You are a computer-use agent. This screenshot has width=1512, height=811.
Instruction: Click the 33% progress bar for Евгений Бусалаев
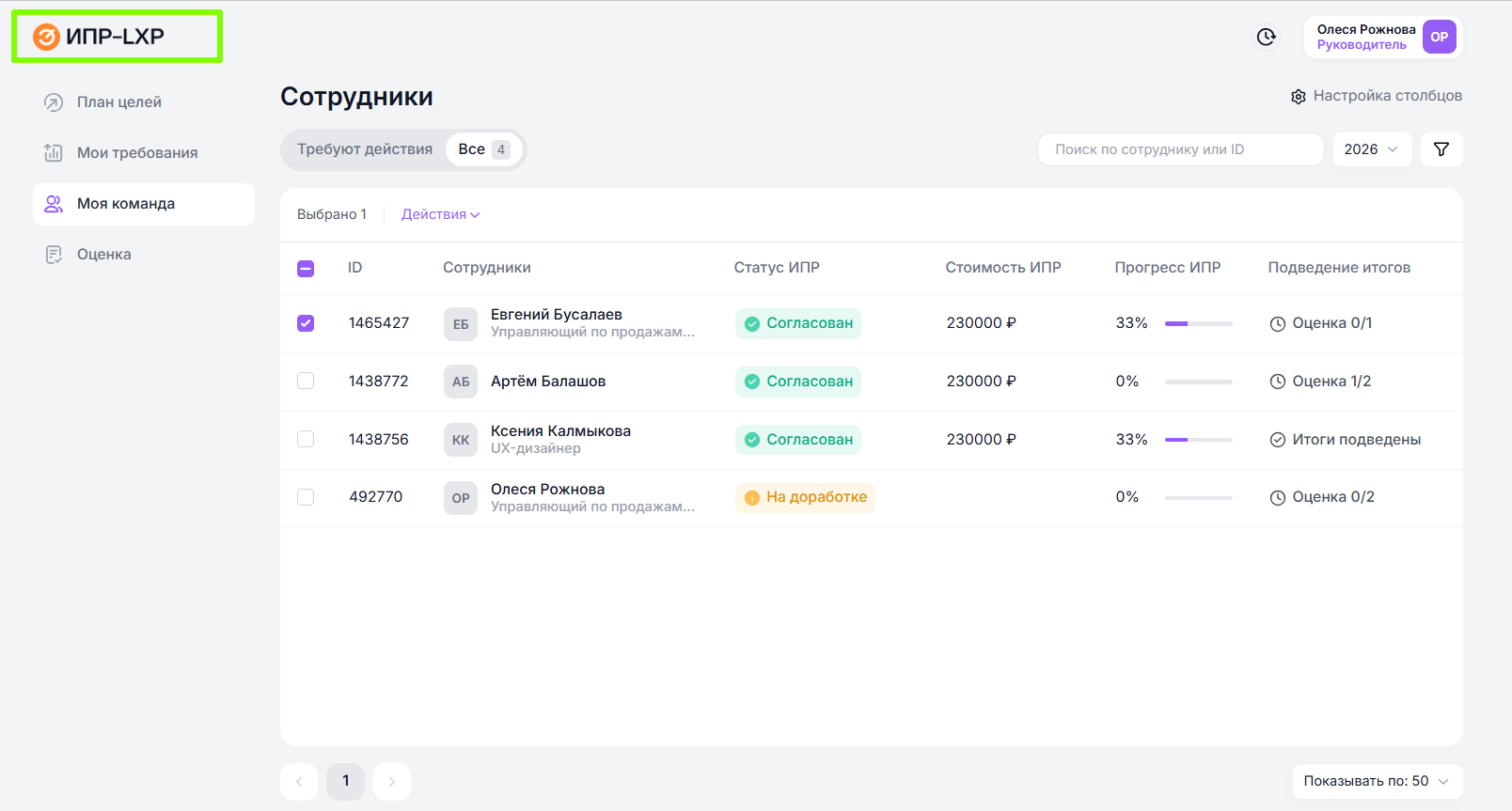[x=1198, y=323]
